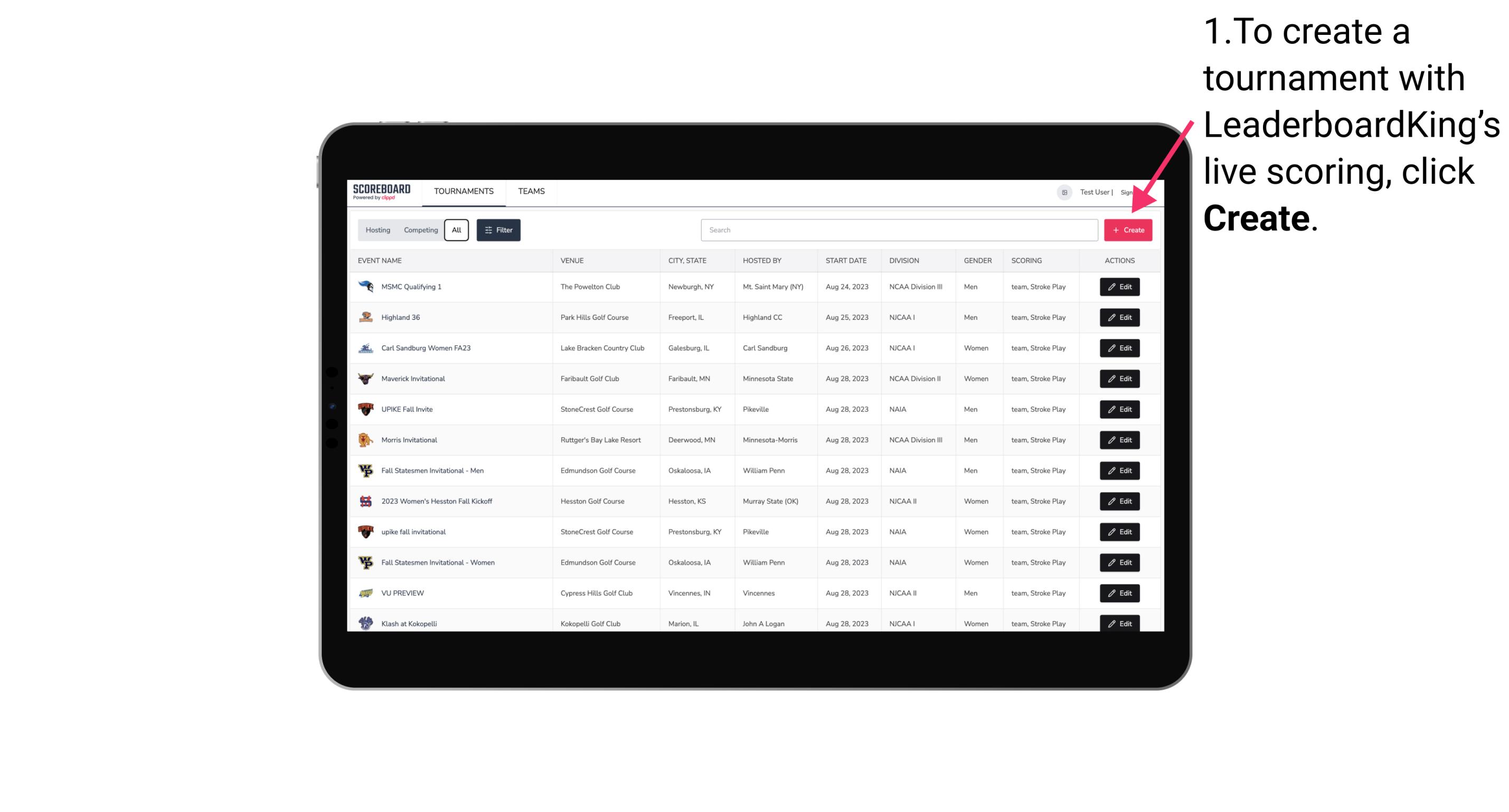Click the SCOREBOARD logo home link
The width and height of the screenshot is (1509, 812).
tap(383, 191)
